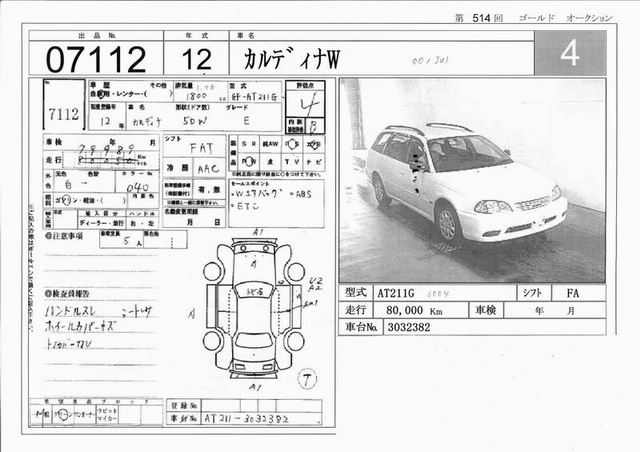
Task: Click the handwritten air conditioning value AAC
Action: [208, 169]
